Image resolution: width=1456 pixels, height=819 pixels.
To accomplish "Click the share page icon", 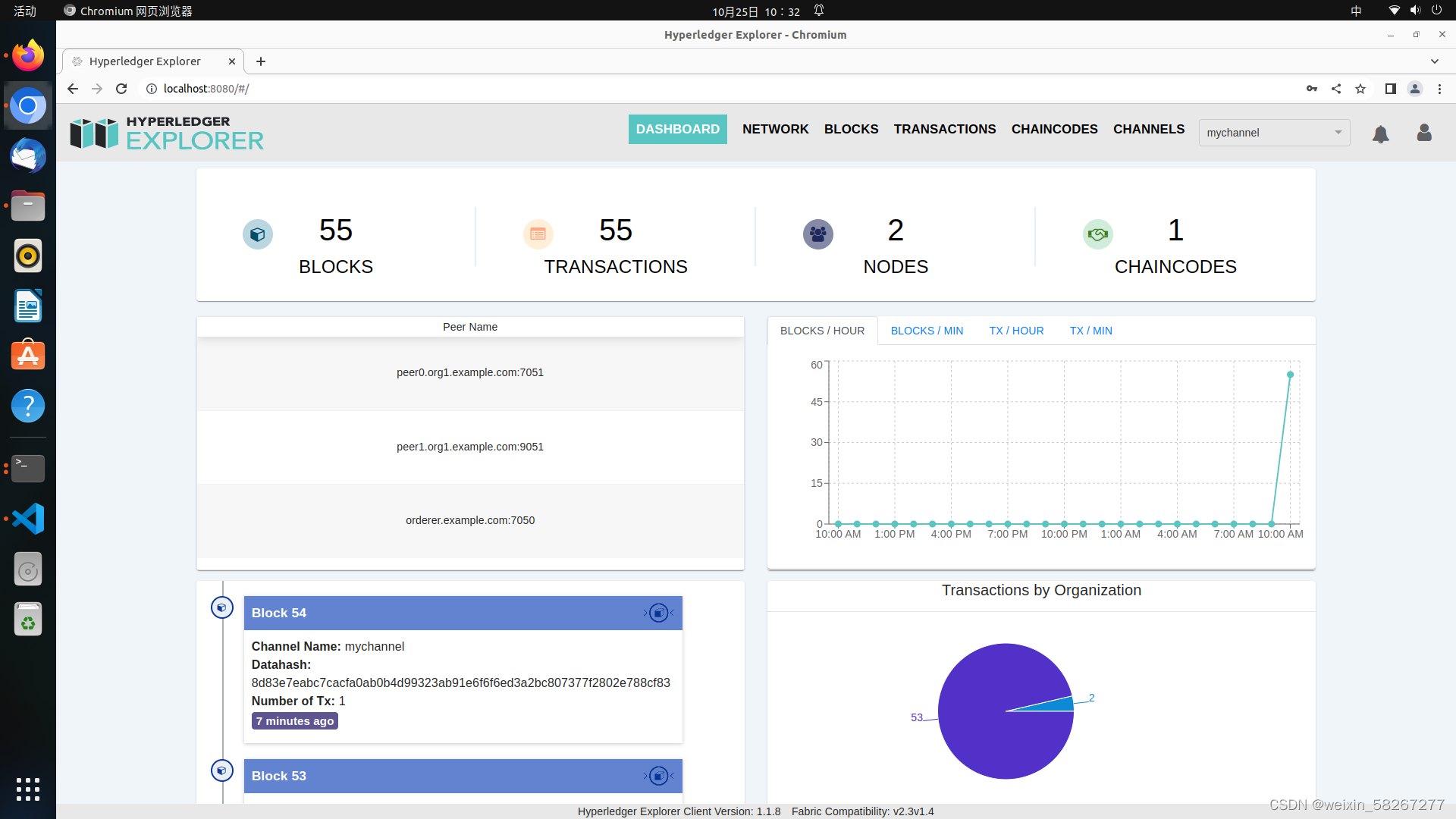I will [1336, 89].
